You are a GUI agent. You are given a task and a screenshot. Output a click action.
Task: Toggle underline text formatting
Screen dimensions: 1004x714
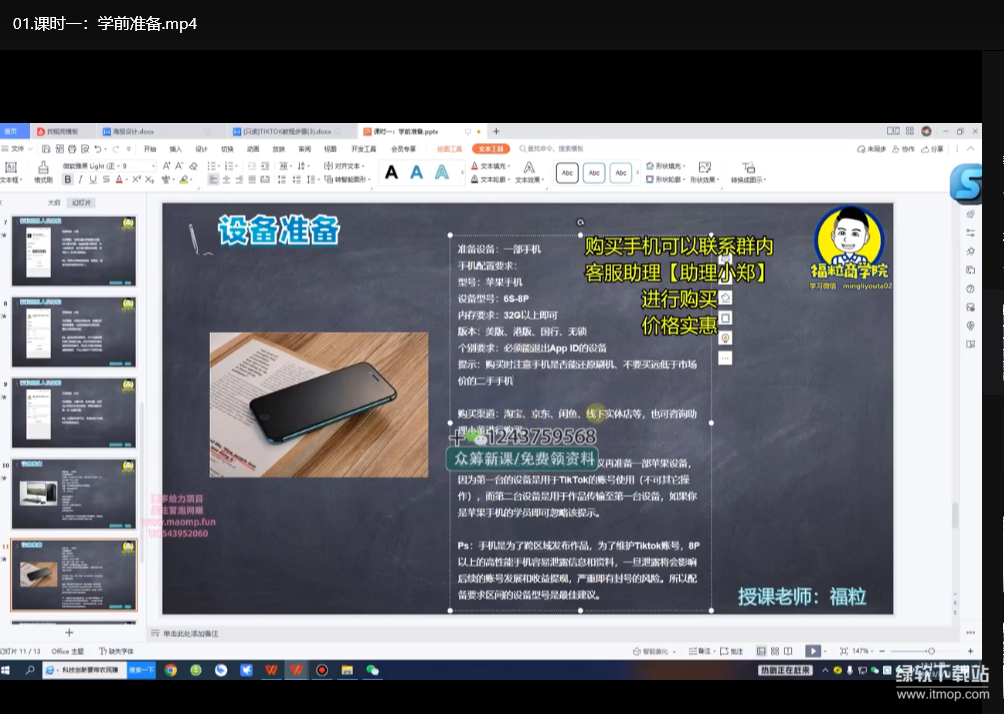[93, 180]
